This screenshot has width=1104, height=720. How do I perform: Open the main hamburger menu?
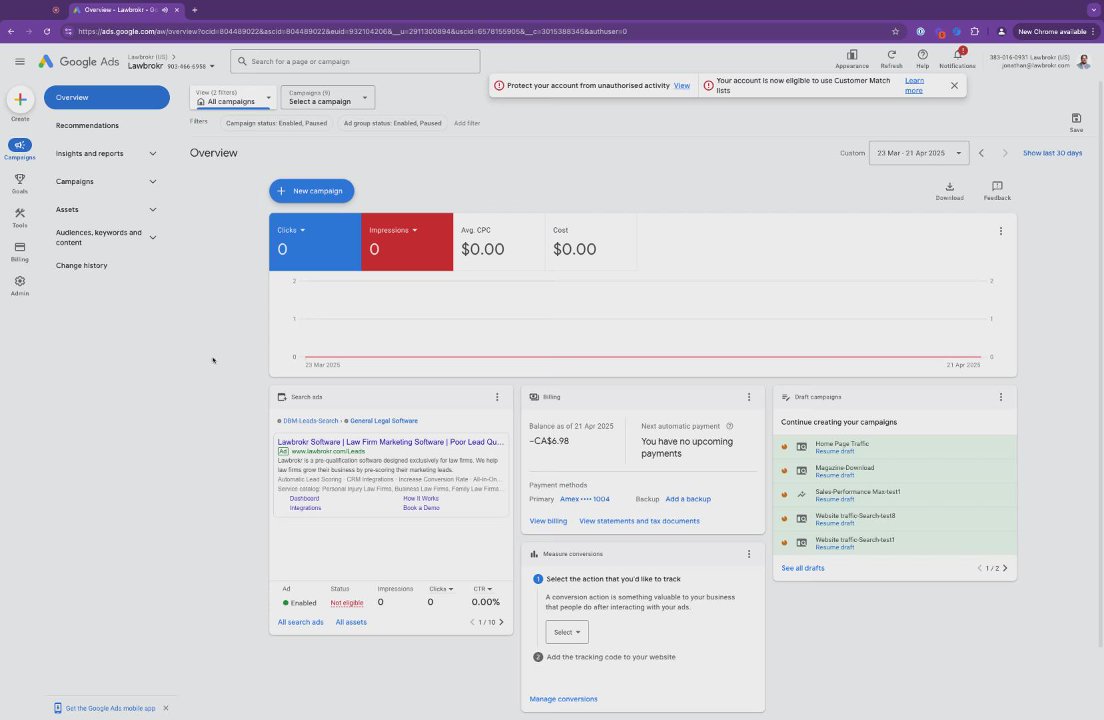coord(20,62)
